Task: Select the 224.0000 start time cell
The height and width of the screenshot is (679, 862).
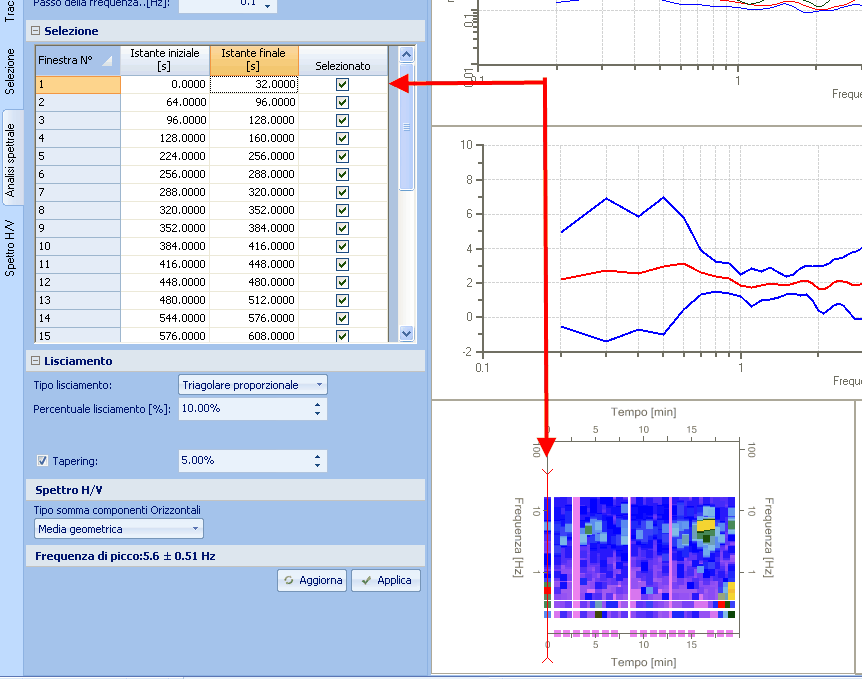Action: pyautogui.click(x=165, y=156)
